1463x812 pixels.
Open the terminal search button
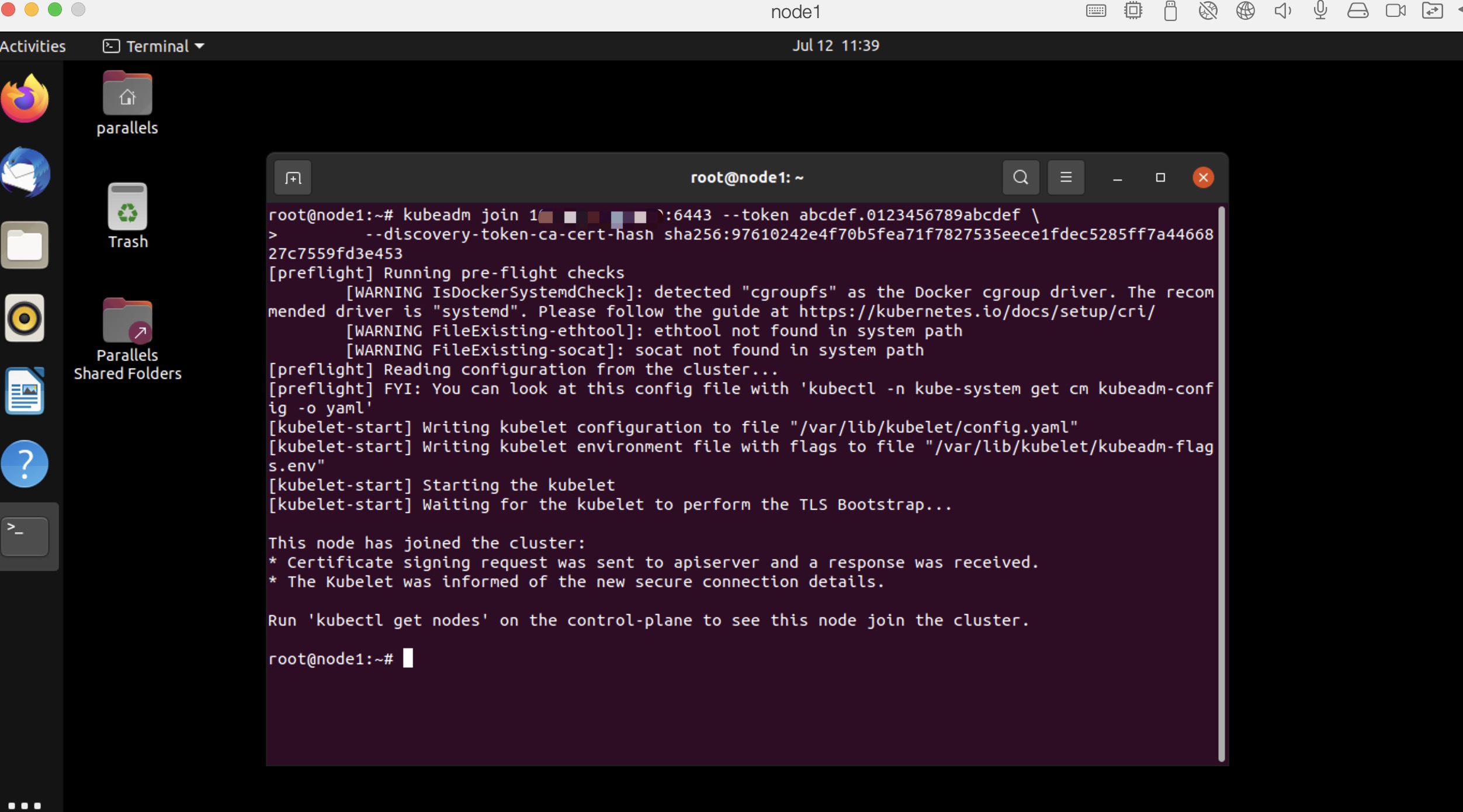point(1021,177)
